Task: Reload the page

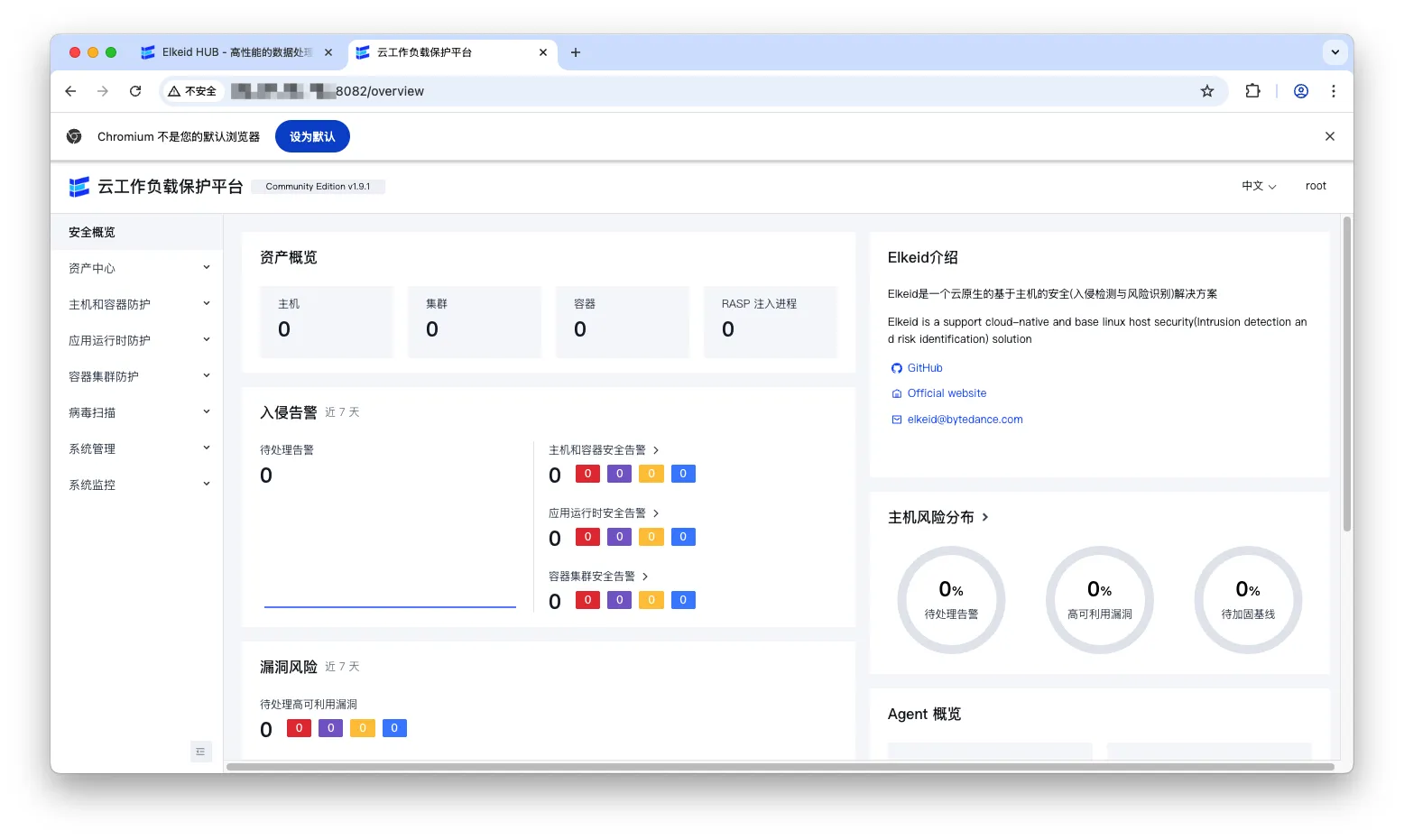Action: point(135,91)
